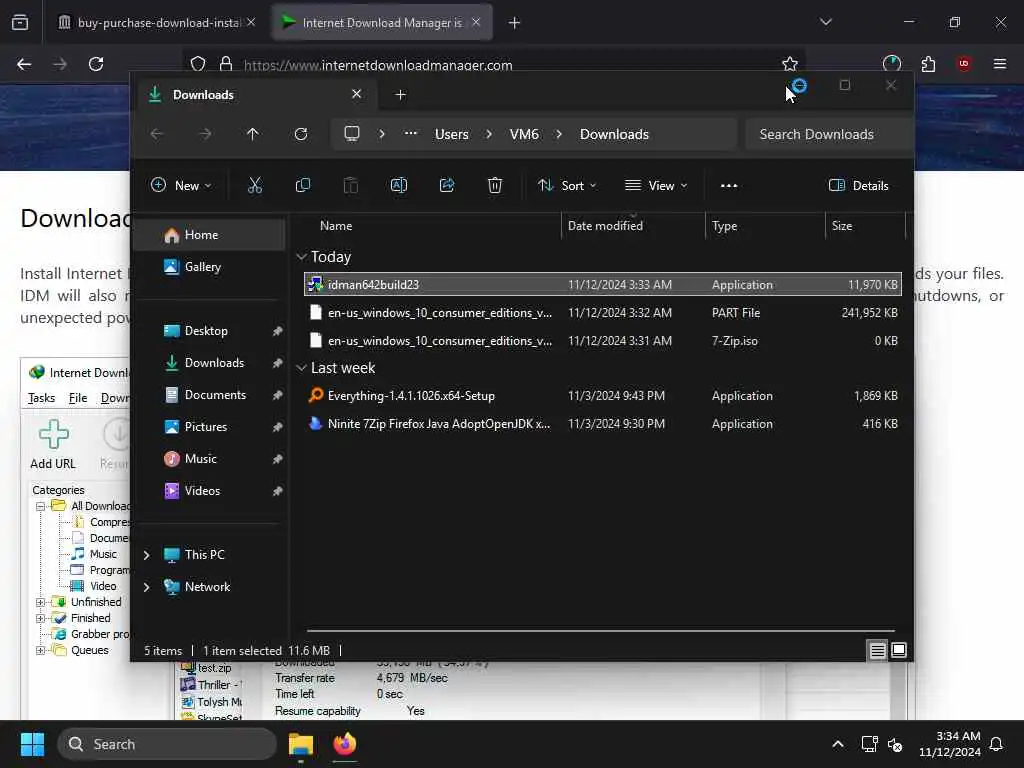Screen dimensions: 1024x768
Task: Select the PART File windows_10 entry
Action: click(x=603, y=313)
